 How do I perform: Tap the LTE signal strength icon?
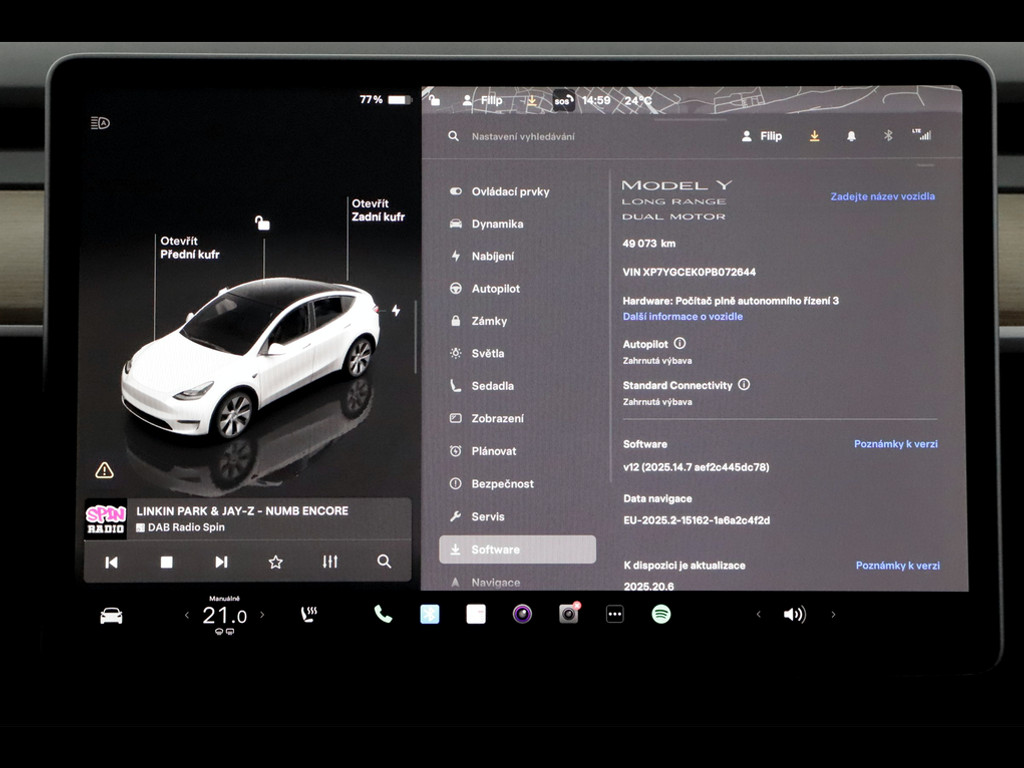tap(922, 135)
